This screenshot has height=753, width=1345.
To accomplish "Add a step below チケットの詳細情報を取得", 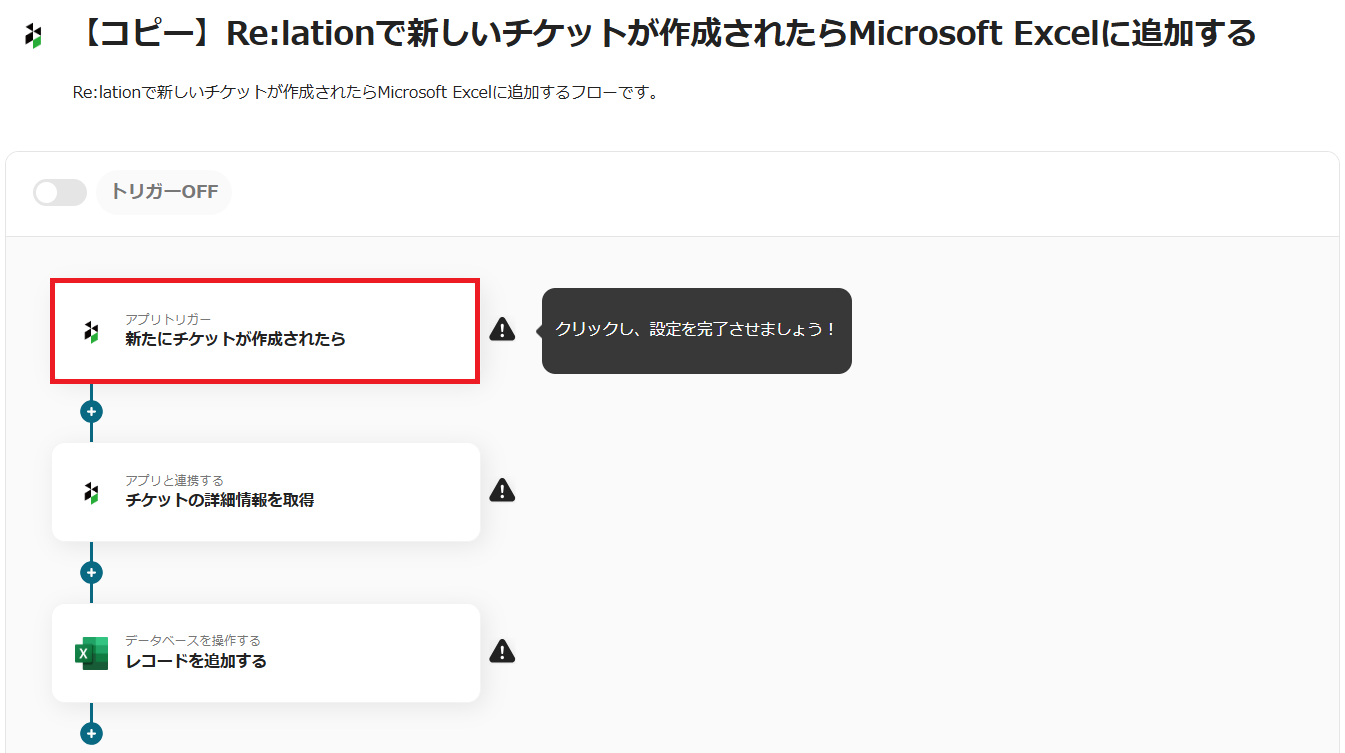I will [x=91, y=572].
